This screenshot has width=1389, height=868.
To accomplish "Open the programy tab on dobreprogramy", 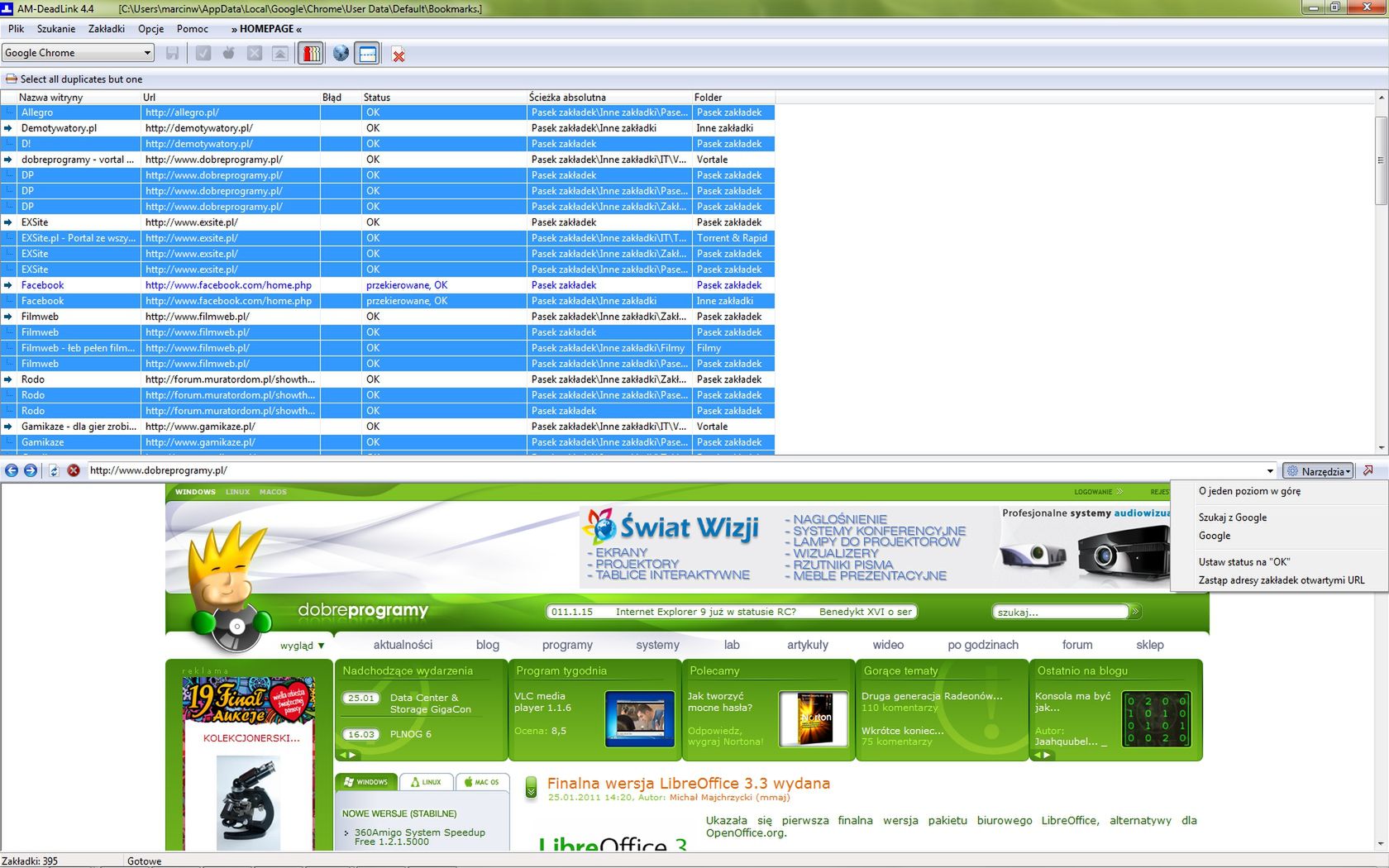I will point(567,645).
